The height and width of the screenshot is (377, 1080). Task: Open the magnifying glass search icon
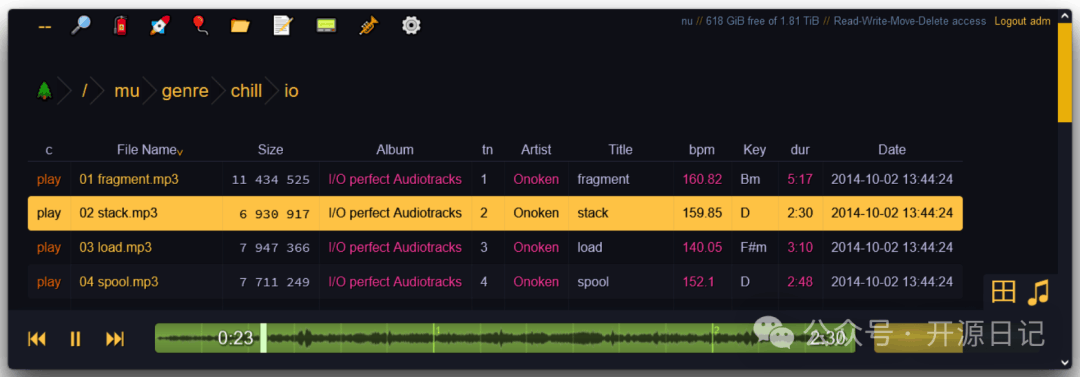tap(81, 26)
